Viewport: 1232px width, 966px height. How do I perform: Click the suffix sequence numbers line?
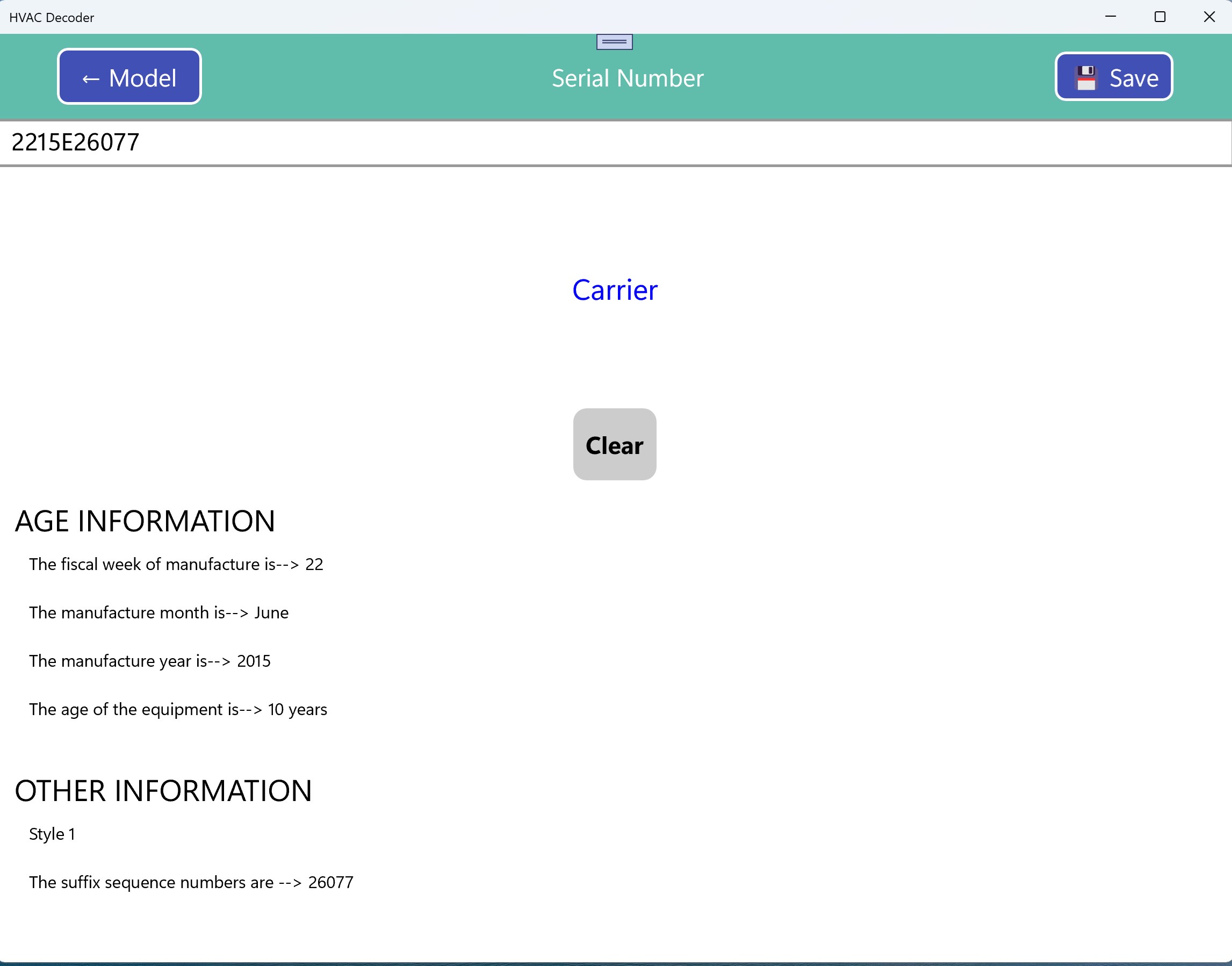coord(191,882)
